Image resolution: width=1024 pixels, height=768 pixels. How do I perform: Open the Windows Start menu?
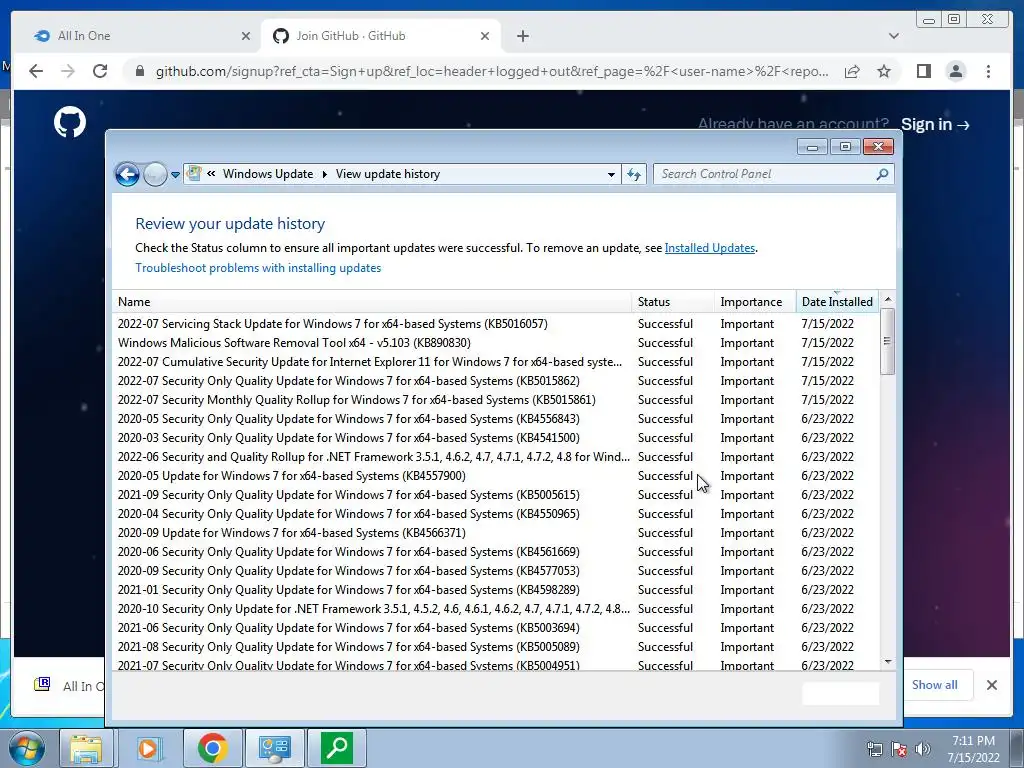(x=25, y=748)
